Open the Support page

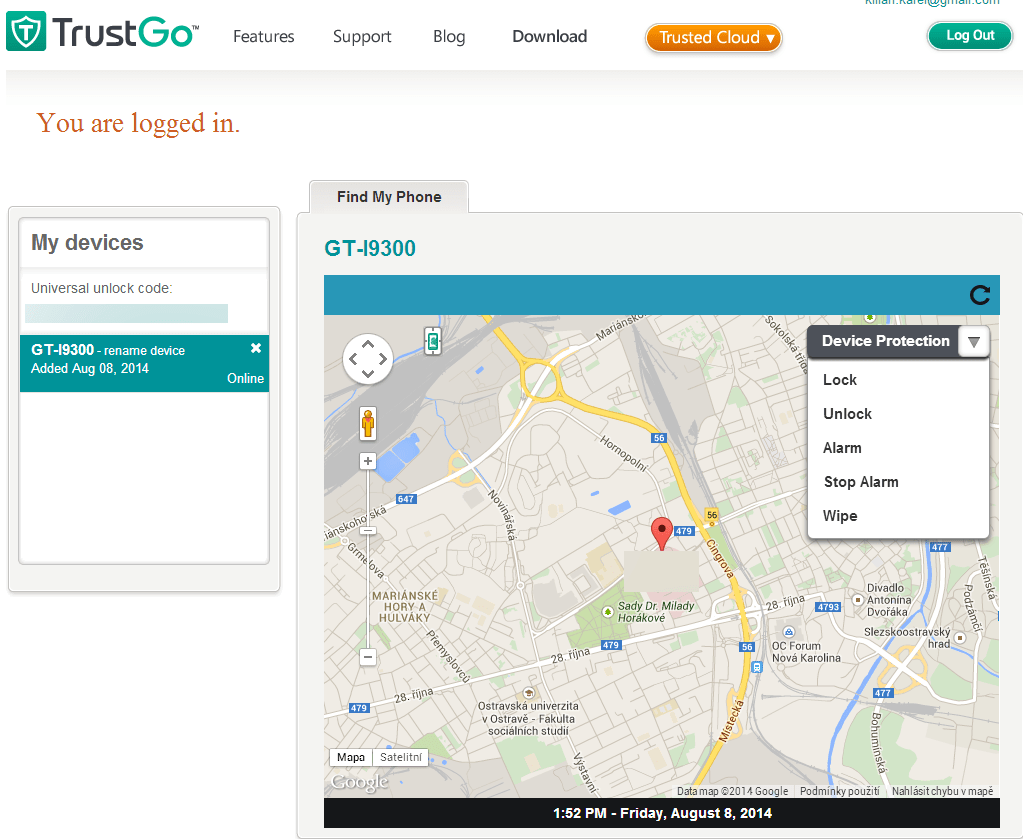pos(362,37)
